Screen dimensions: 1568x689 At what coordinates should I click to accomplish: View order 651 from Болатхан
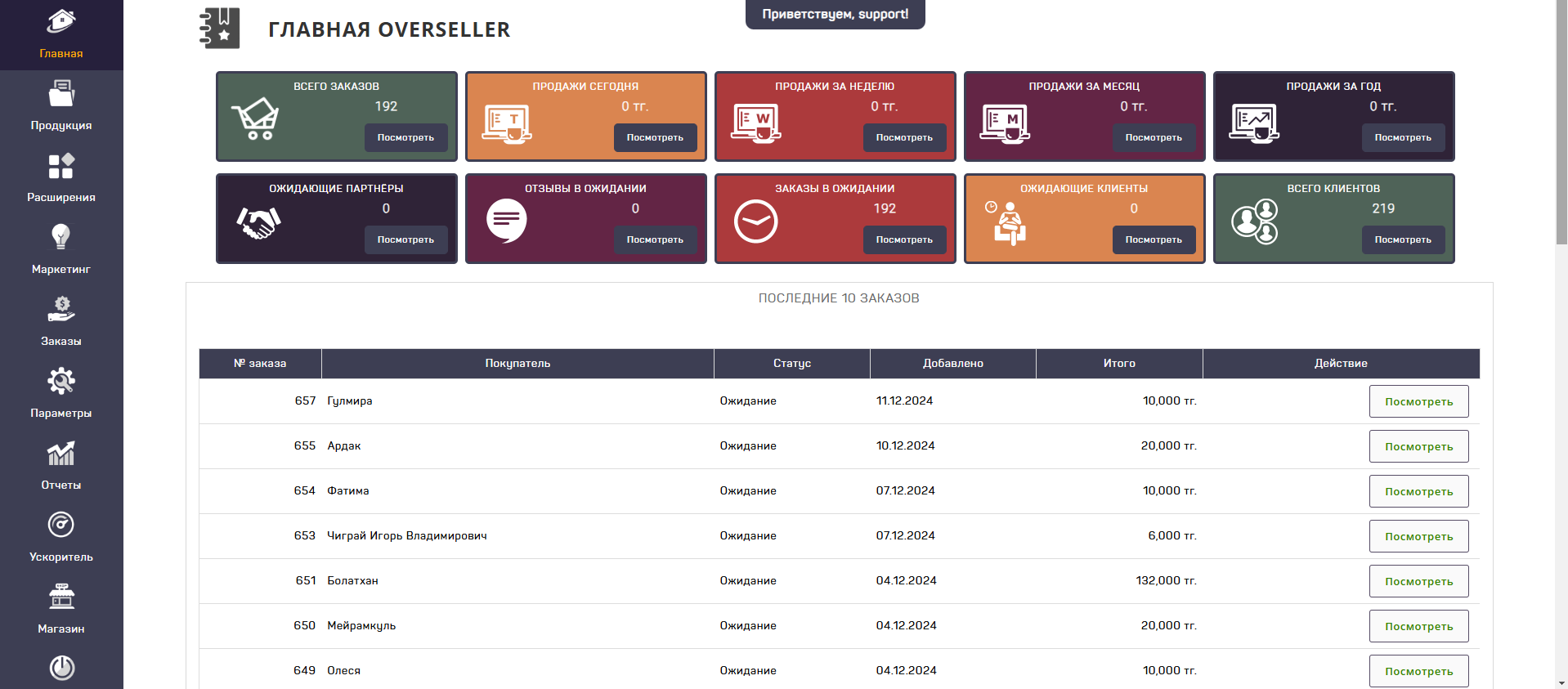pyautogui.click(x=1418, y=581)
